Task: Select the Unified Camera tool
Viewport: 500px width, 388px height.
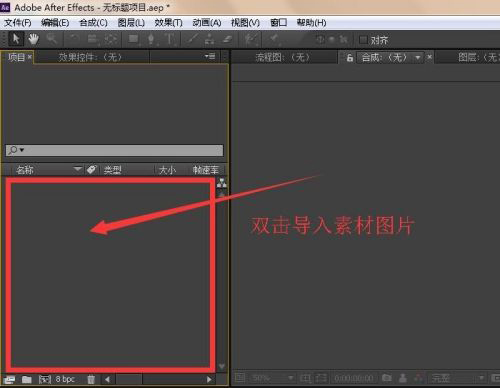Action: (92, 39)
